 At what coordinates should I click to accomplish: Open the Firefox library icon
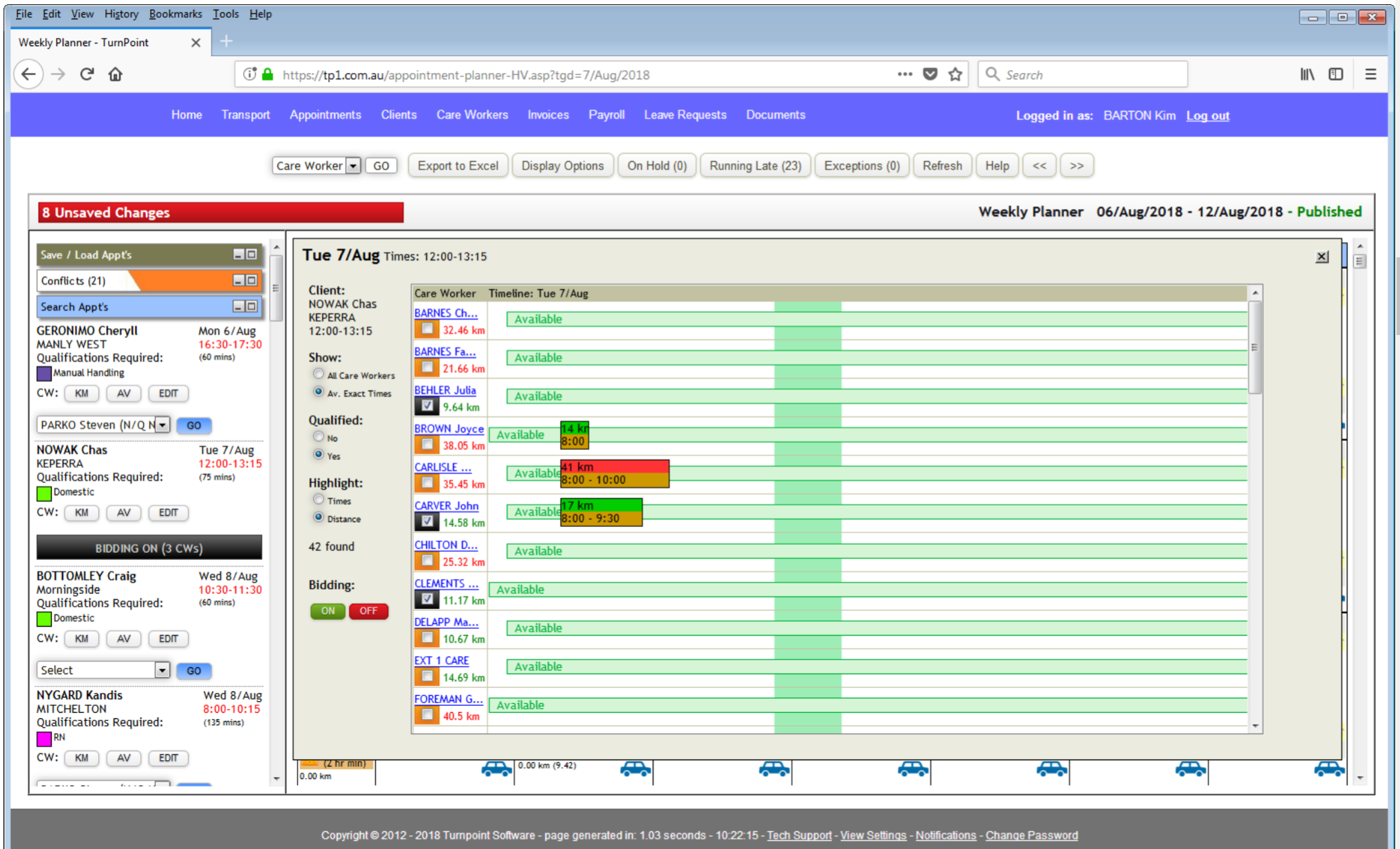click(x=1306, y=74)
